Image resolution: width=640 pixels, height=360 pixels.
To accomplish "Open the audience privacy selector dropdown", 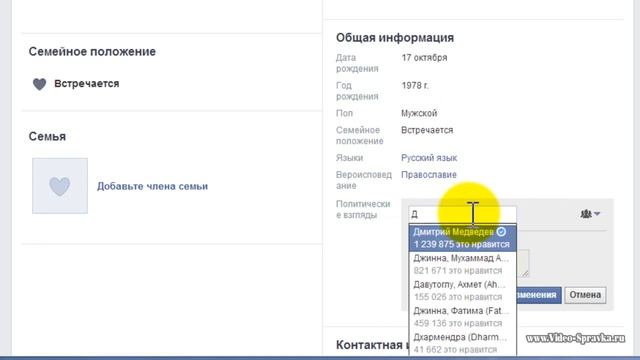I will (x=590, y=213).
